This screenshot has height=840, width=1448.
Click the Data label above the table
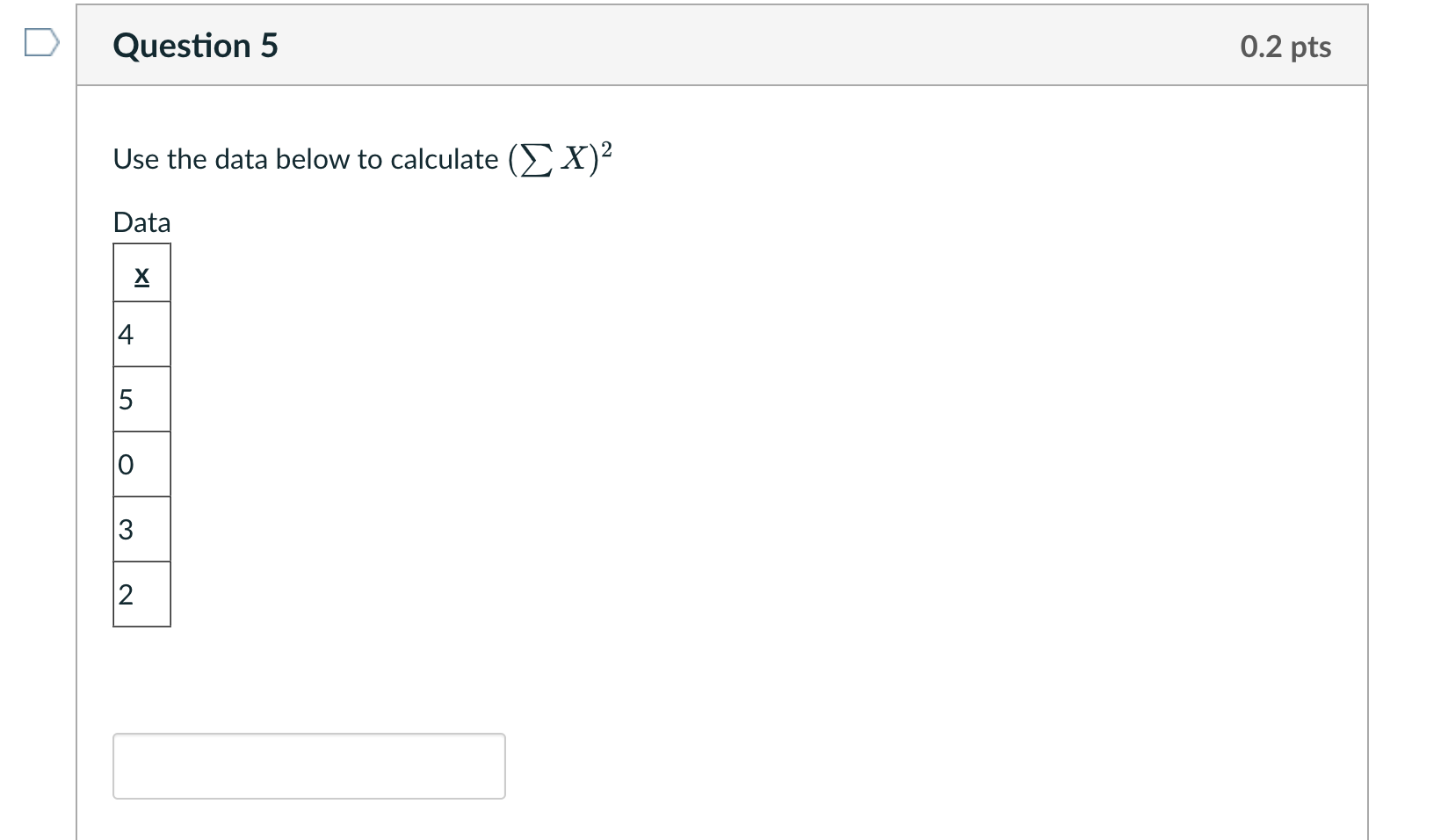tap(141, 221)
